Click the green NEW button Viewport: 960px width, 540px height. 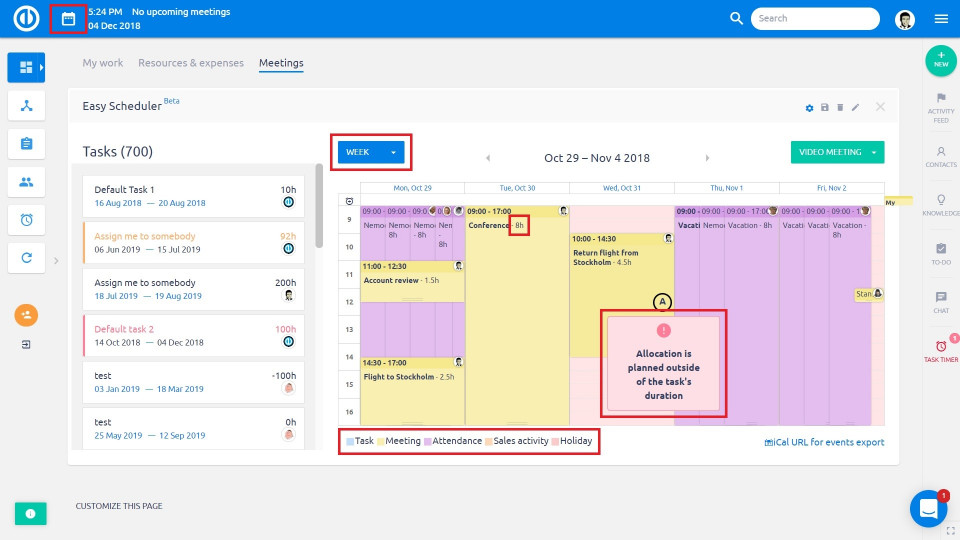tap(941, 61)
